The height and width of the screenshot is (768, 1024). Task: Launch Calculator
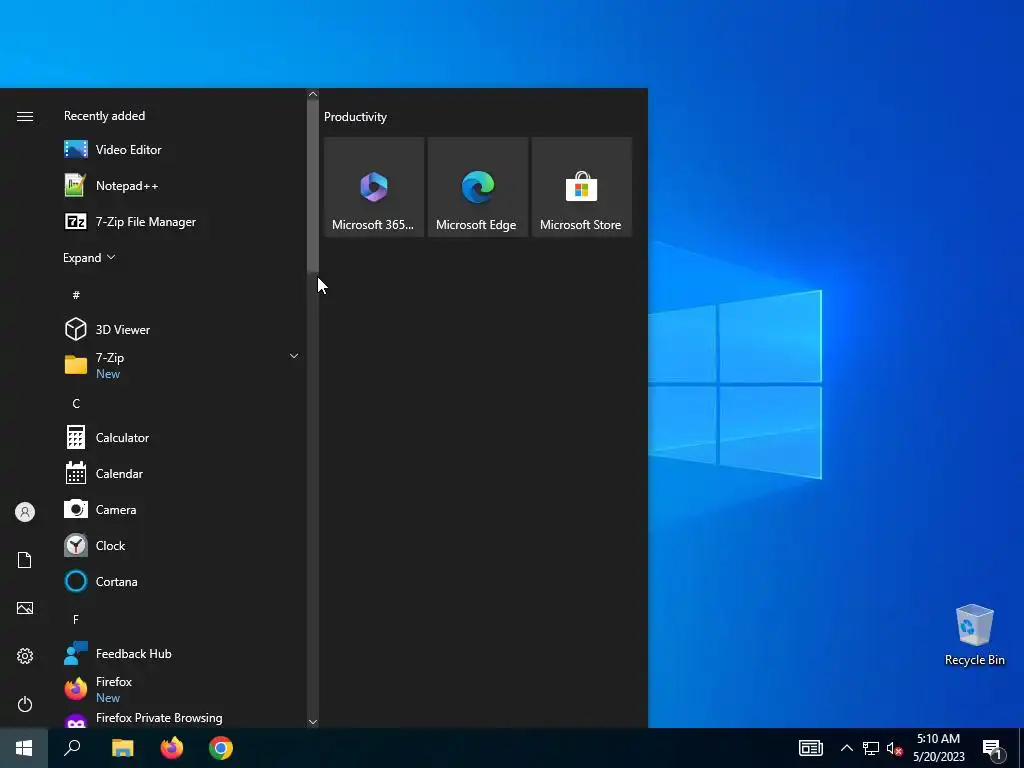click(183, 438)
